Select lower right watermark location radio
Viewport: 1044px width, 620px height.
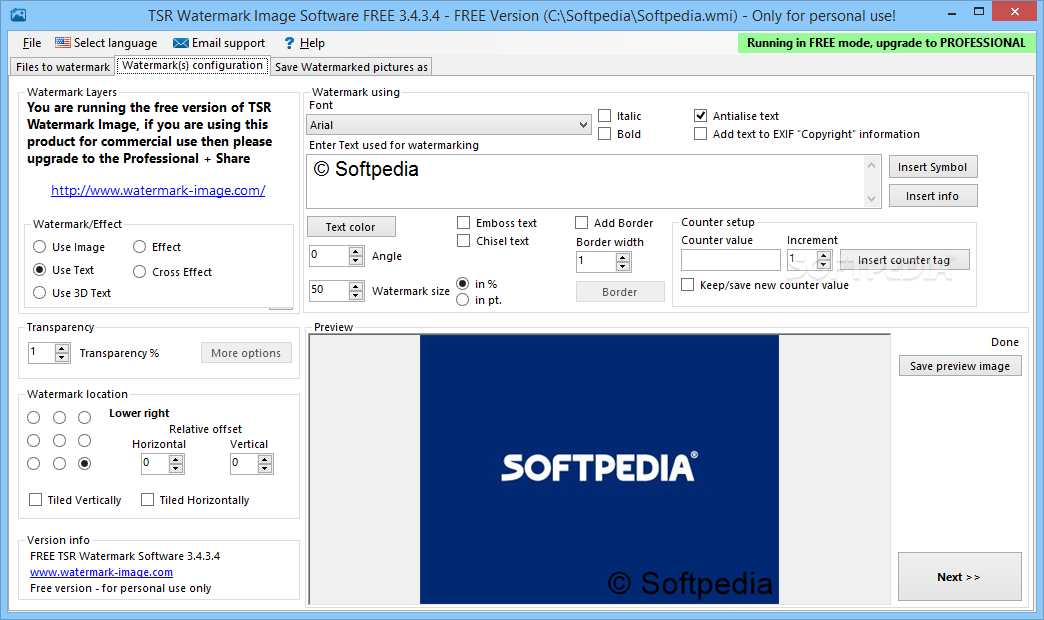[85, 464]
